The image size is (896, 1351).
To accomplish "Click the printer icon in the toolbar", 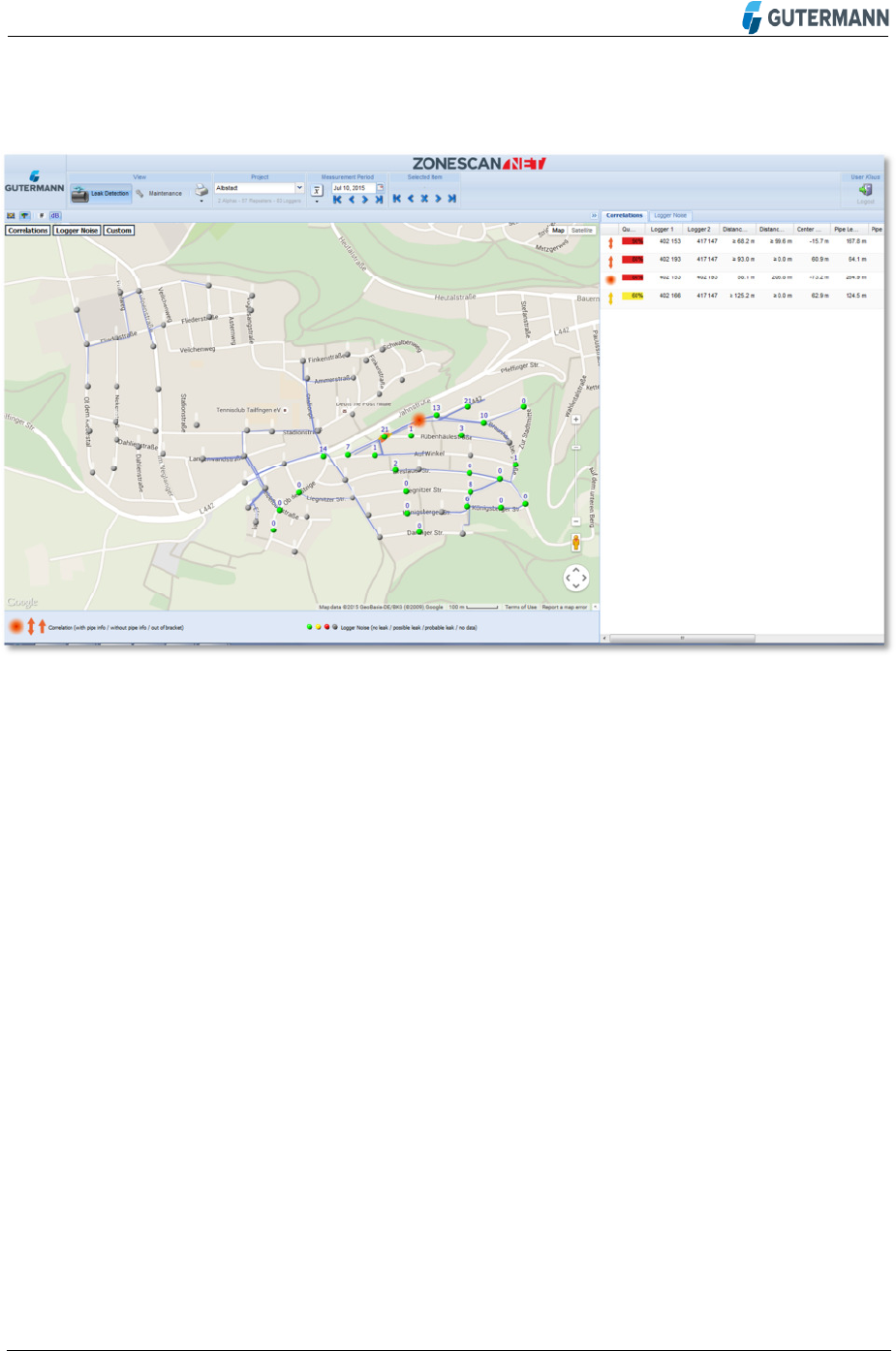I will click(x=201, y=190).
